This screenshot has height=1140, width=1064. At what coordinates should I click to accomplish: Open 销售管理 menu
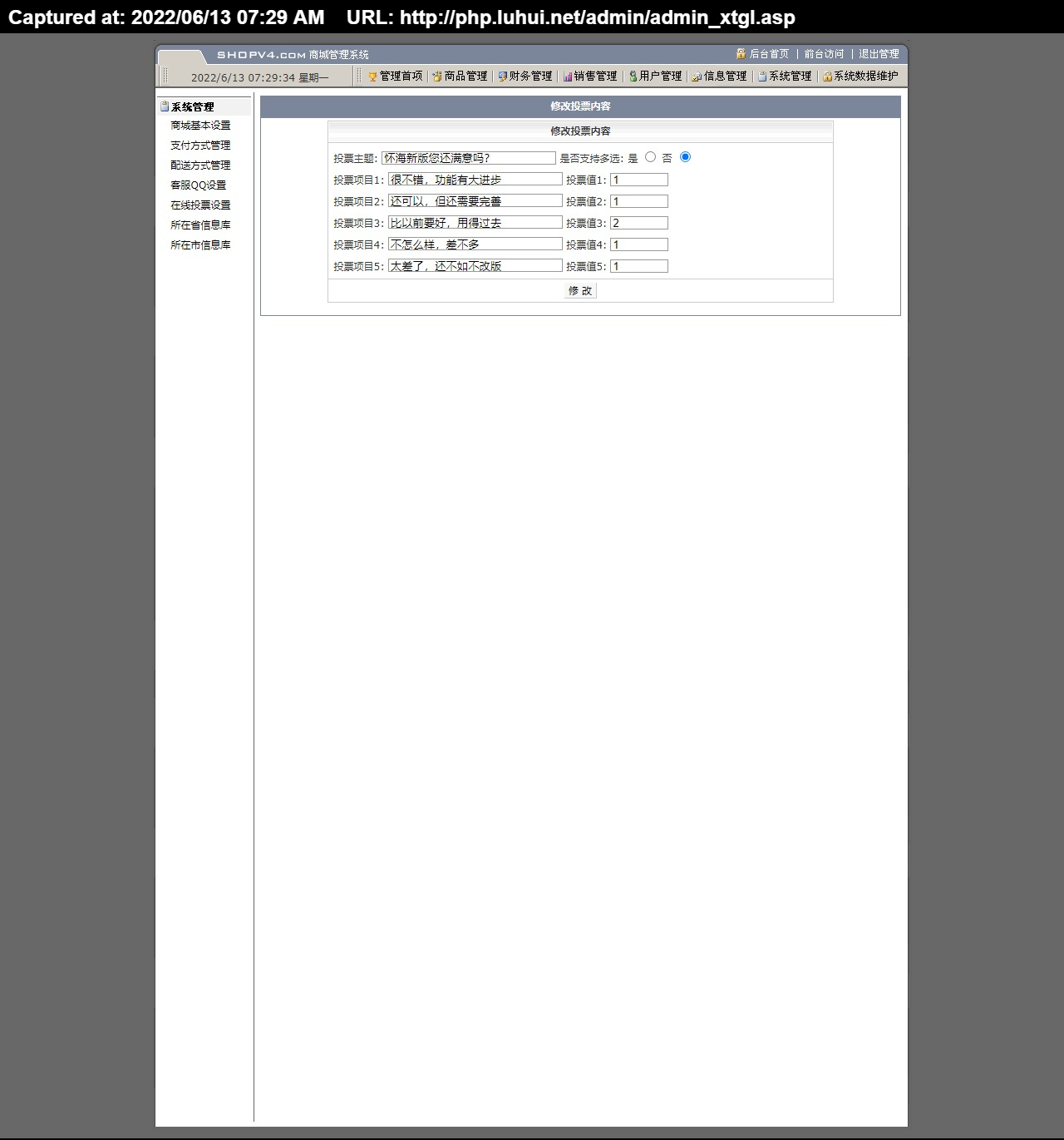pos(595,76)
